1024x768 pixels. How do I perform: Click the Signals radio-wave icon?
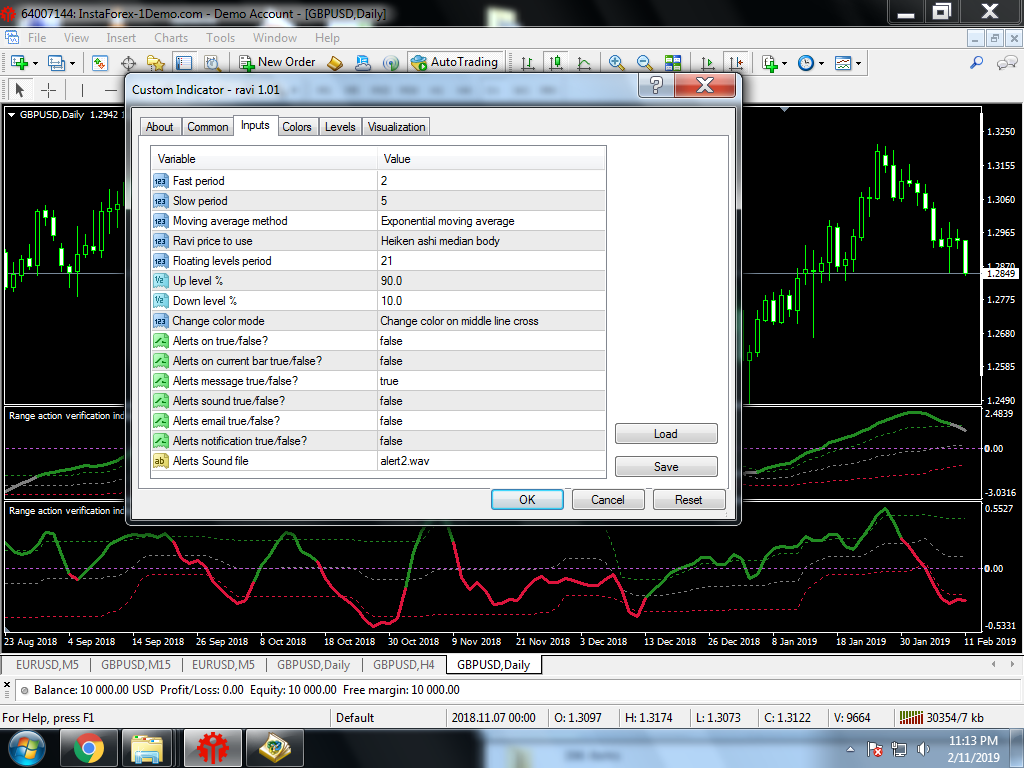[391, 63]
